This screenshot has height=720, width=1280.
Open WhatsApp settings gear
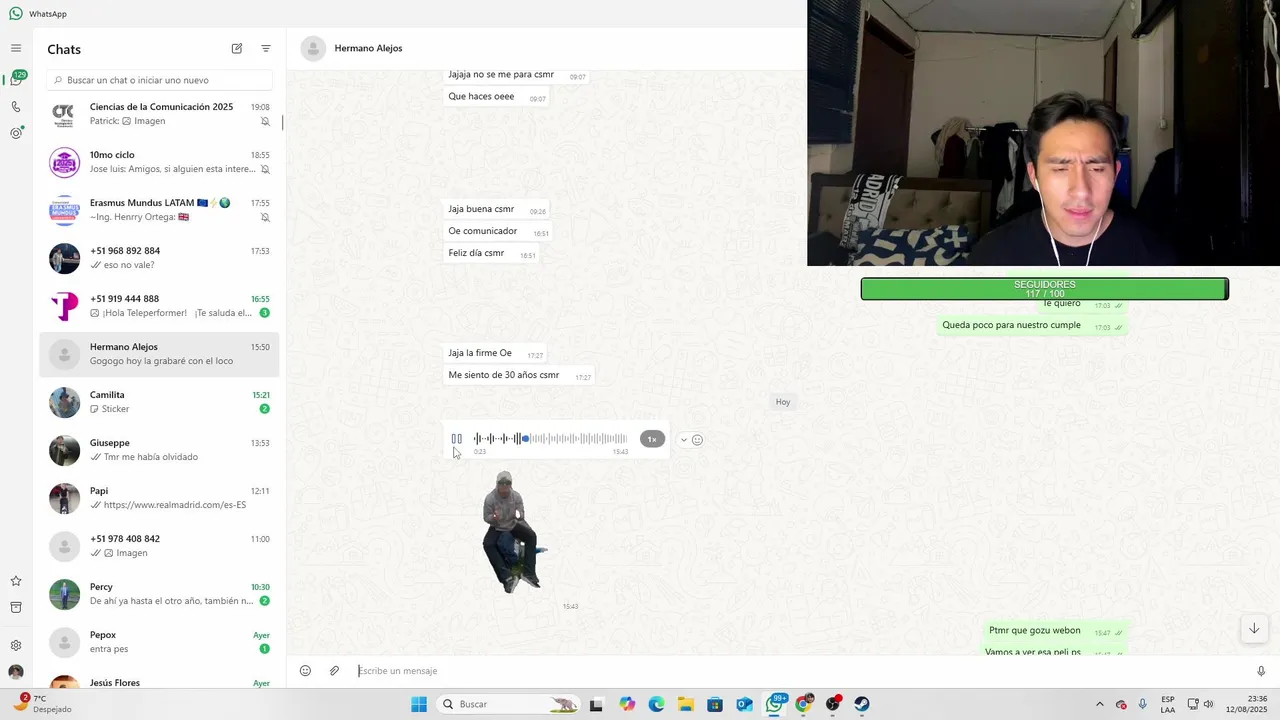click(x=16, y=645)
